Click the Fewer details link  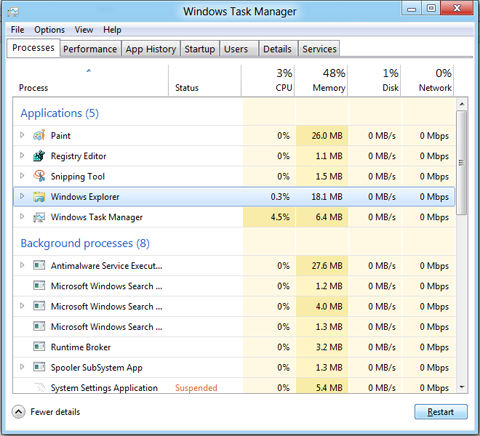click(55, 412)
